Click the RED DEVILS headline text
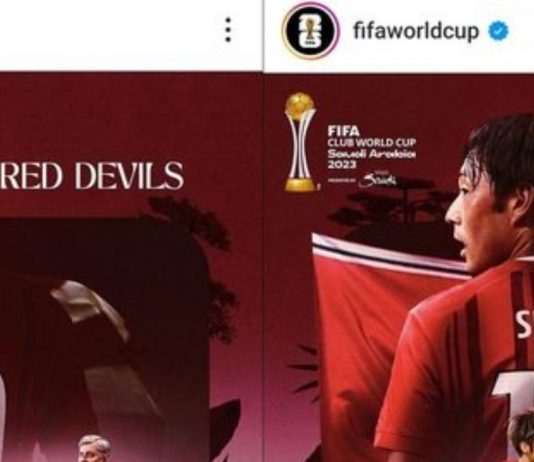Screen dimensions: 534x462 point(92,175)
